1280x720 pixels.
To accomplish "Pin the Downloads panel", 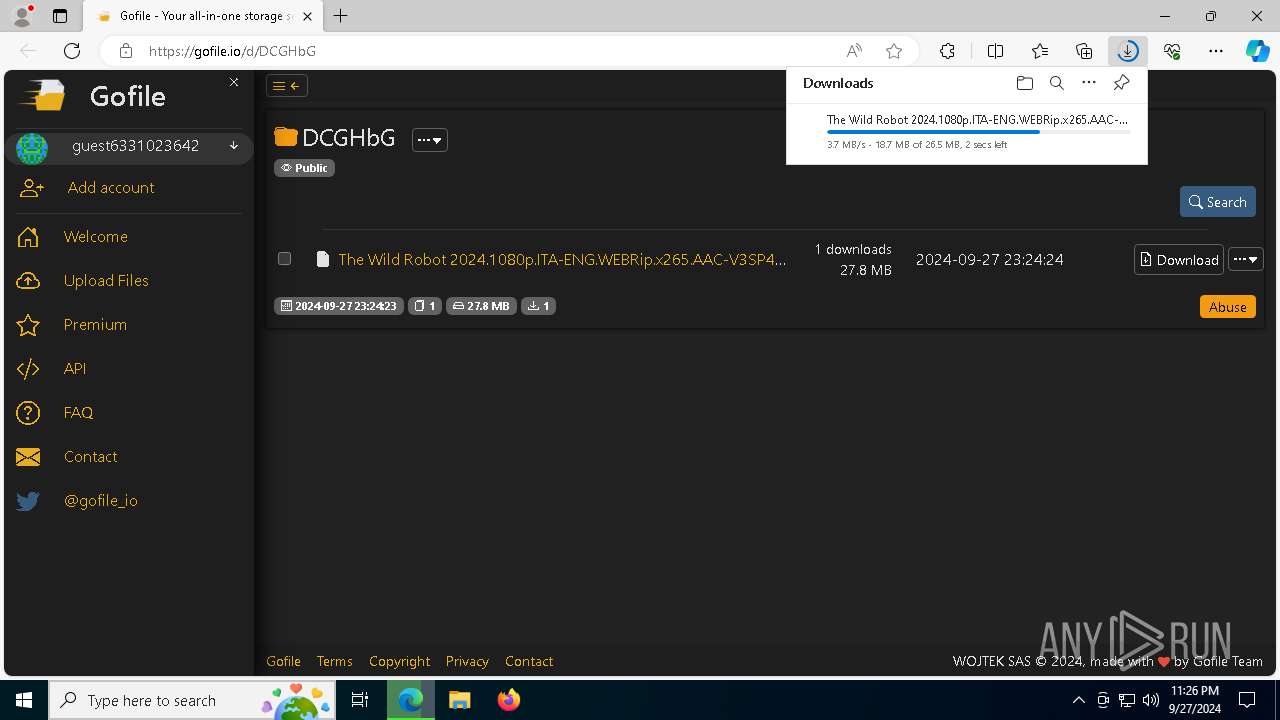I will pyautogui.click(x=1122, y=83).
